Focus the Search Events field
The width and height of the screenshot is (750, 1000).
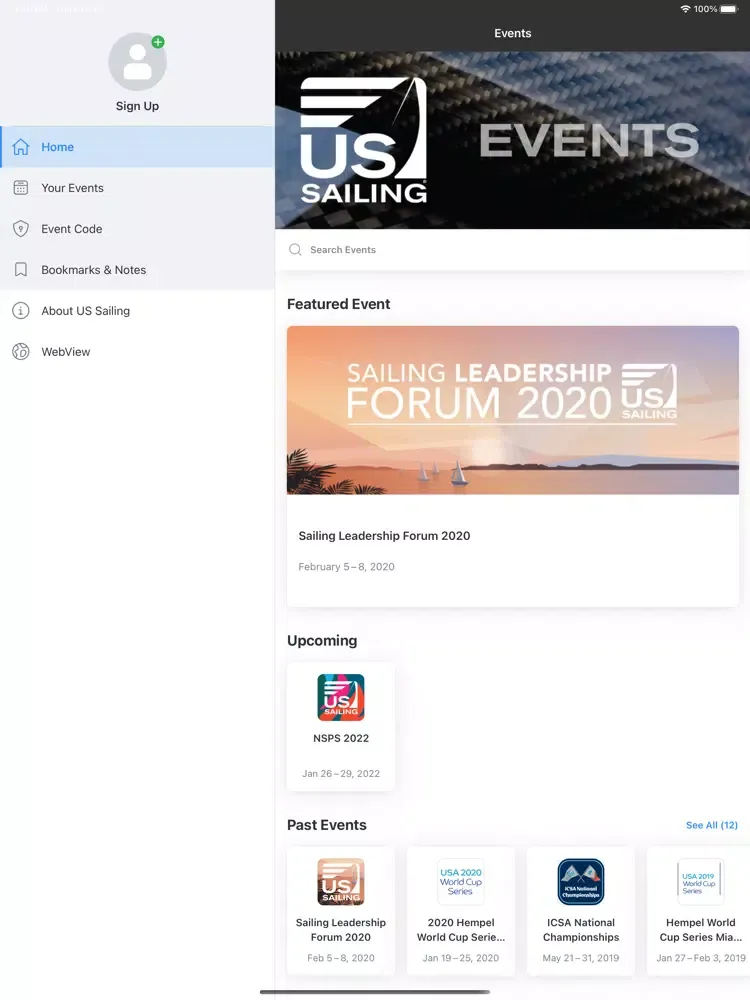(x=513, y=249)
